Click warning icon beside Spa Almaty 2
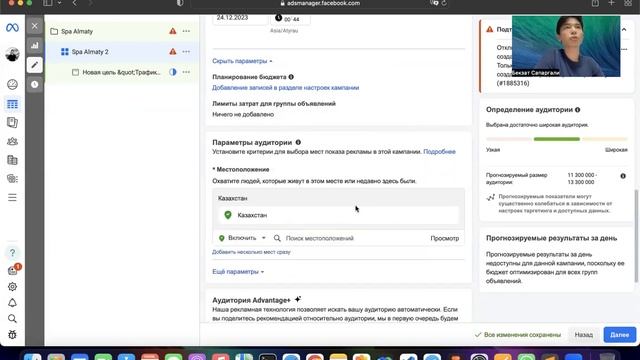 [173, 51]
